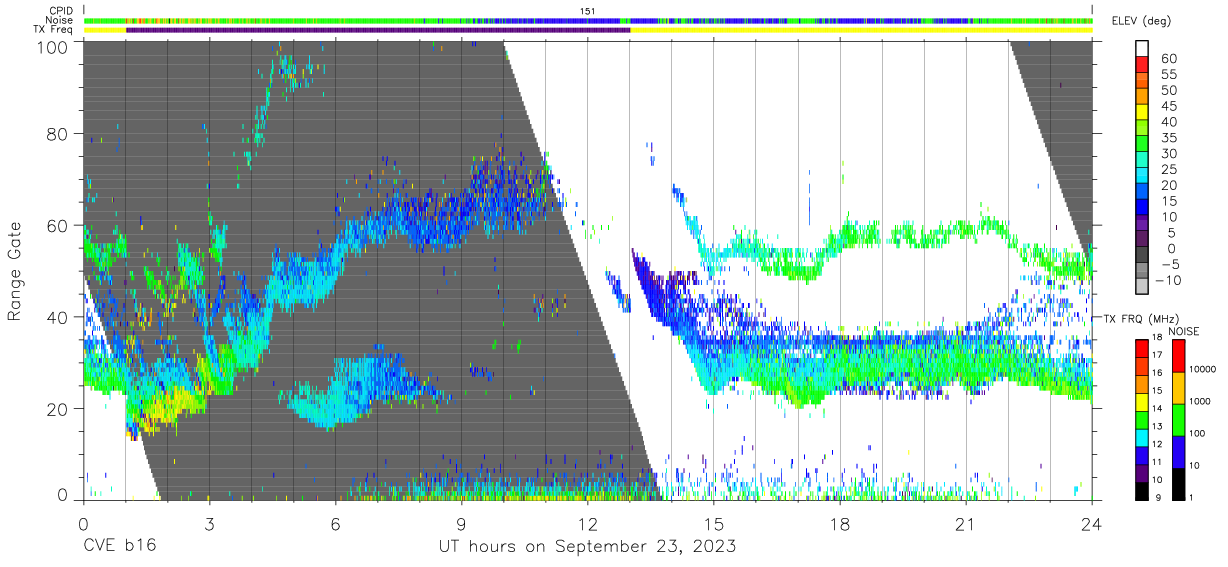Click the CVE b16 radar beam label
Screen dimensions: 1228x567
[119, 546]
